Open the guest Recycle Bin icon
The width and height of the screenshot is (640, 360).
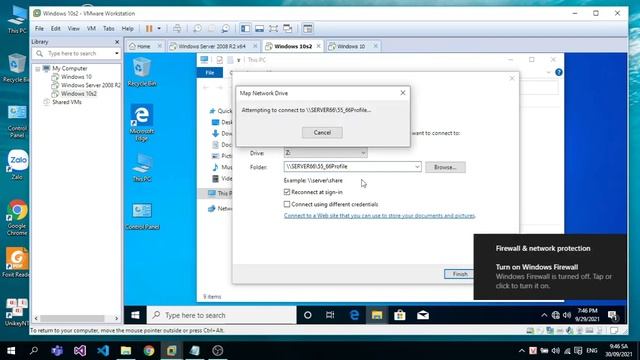[x=142, y=72]
